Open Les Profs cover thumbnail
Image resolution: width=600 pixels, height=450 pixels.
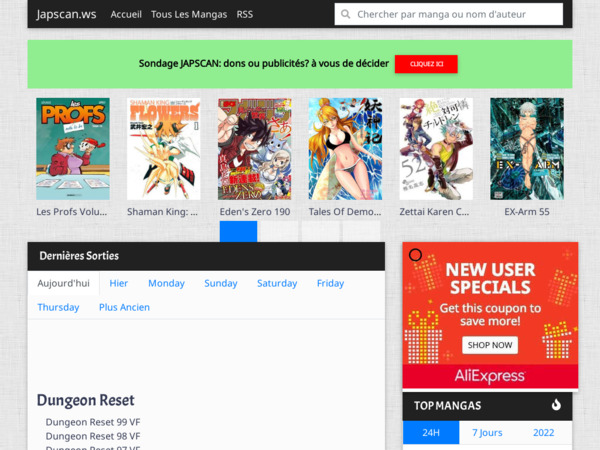[x=73, y=149]
